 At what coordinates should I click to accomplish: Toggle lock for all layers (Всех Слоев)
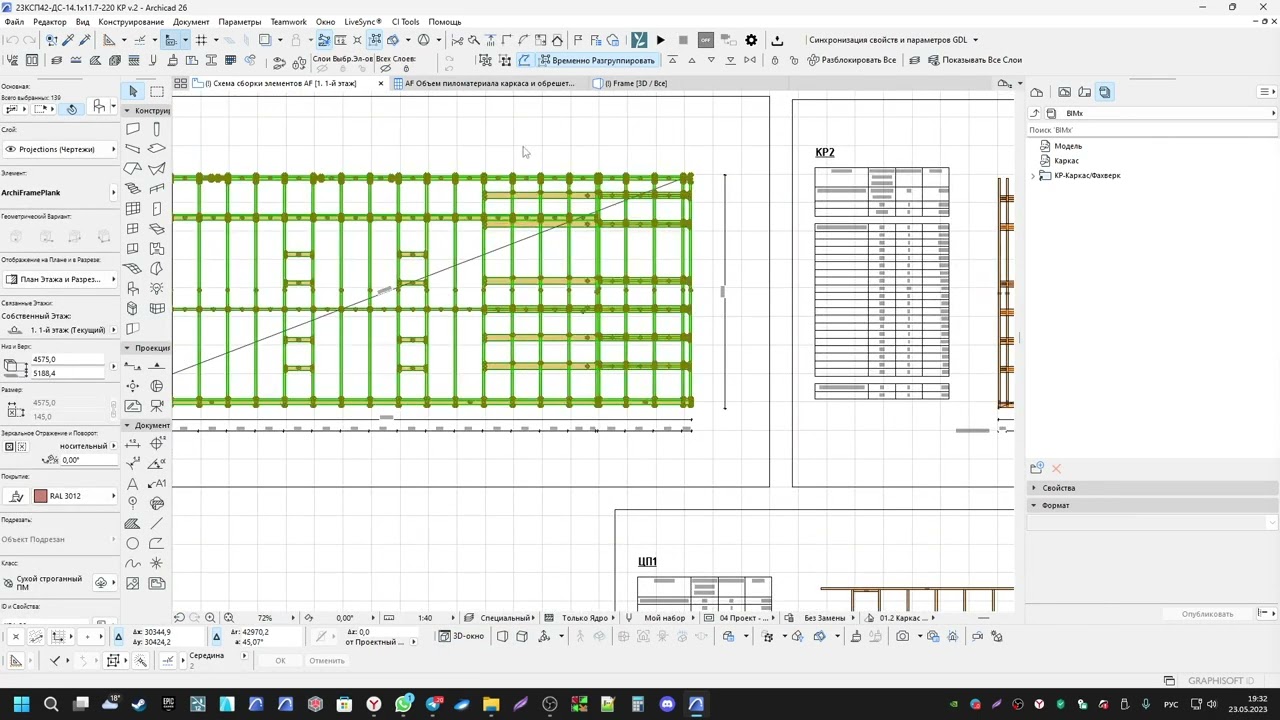click(406, 68)
